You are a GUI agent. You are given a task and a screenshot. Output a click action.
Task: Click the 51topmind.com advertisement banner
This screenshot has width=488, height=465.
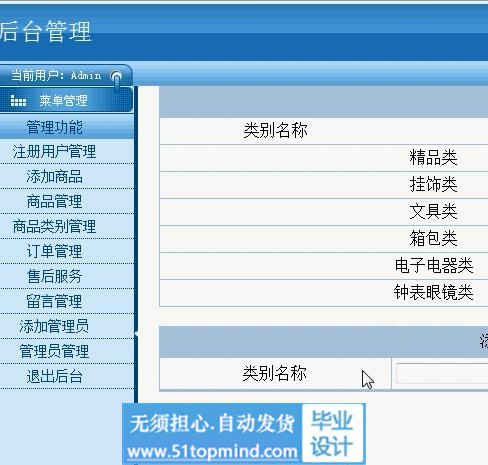tap(244, 433)
